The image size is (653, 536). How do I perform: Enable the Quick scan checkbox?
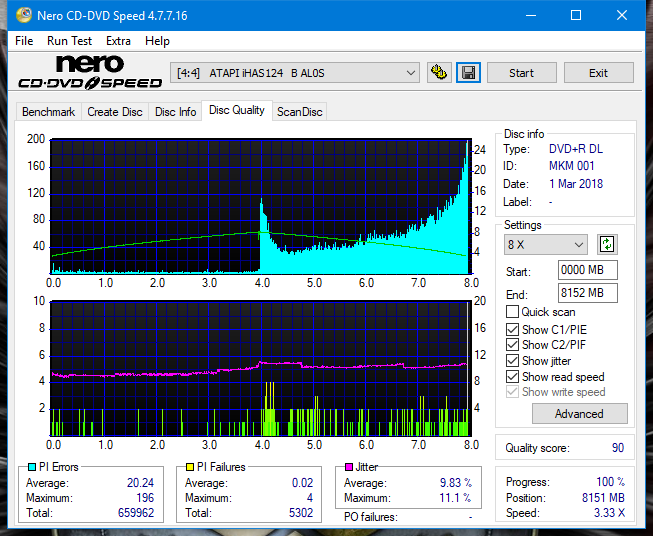click(x=512, y=312)
